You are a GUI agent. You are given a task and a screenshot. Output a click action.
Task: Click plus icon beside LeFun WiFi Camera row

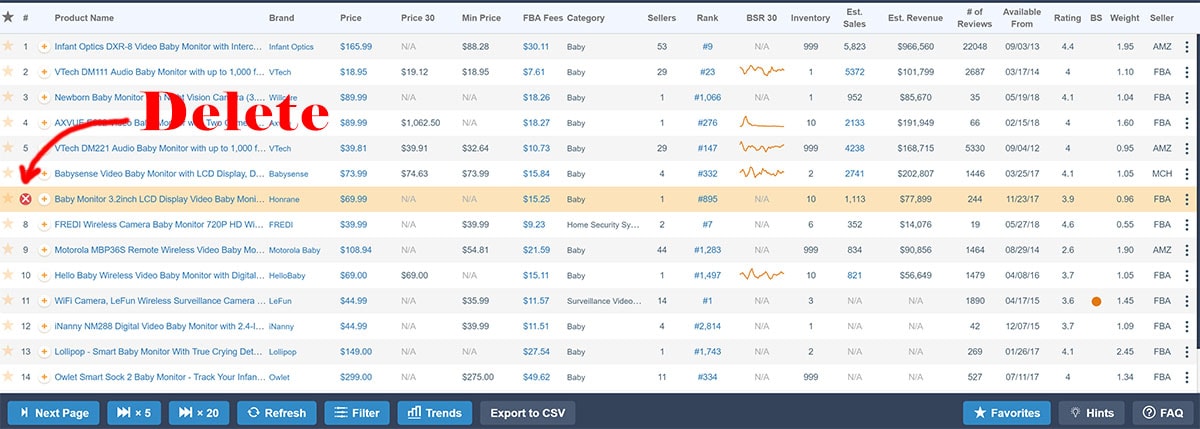[x=44, y=301]
